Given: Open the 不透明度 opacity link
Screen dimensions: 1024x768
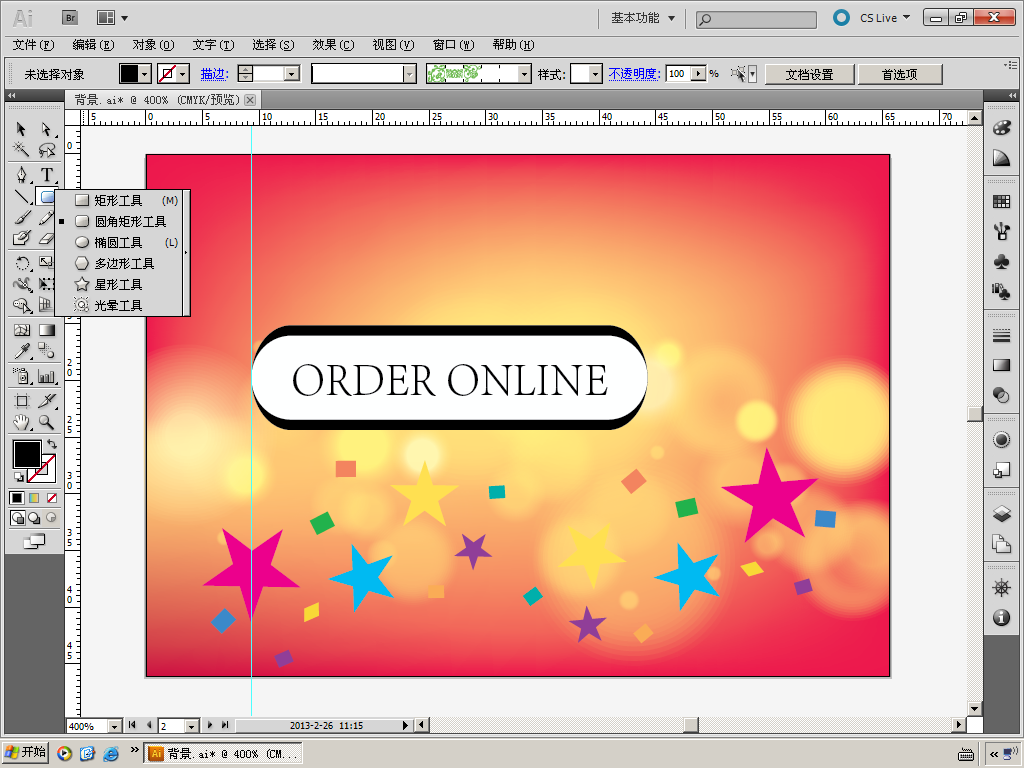Looking at the screenshot, I should (634, 74).
